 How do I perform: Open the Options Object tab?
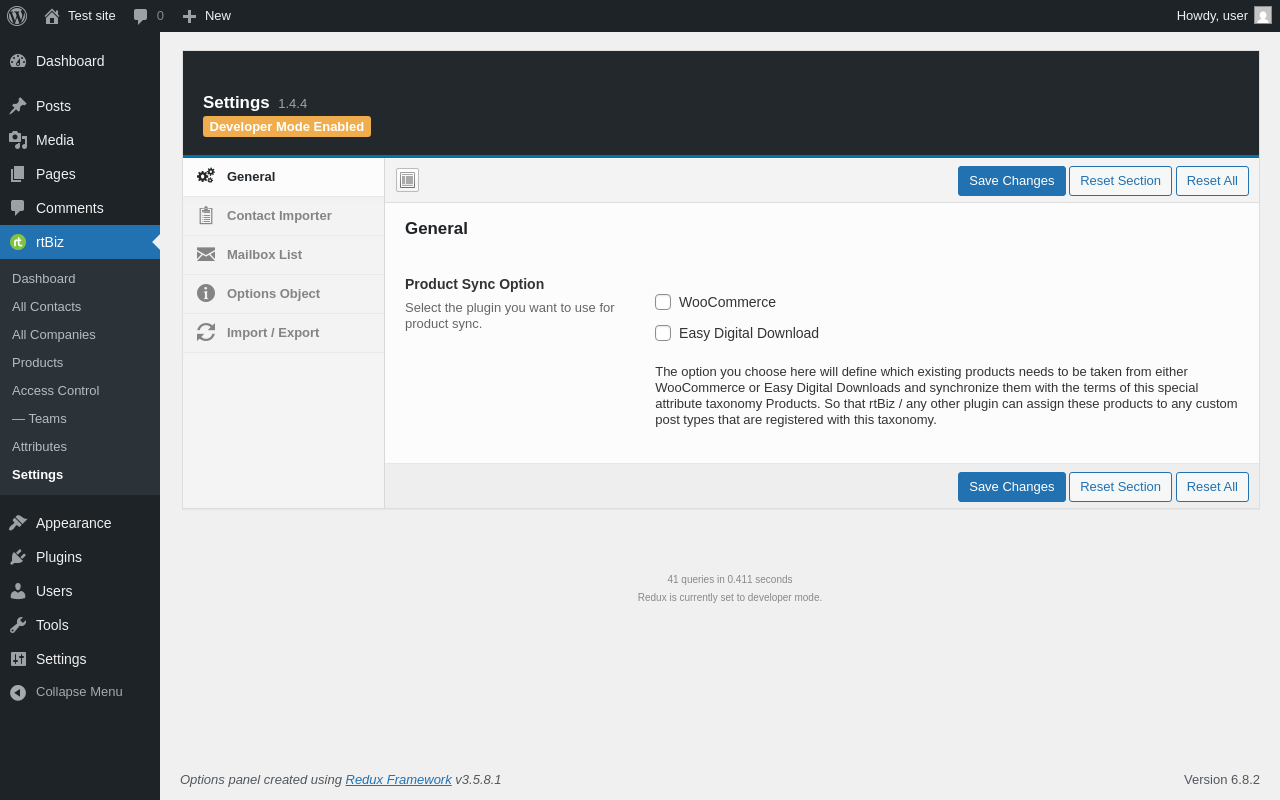click(284, 294)
